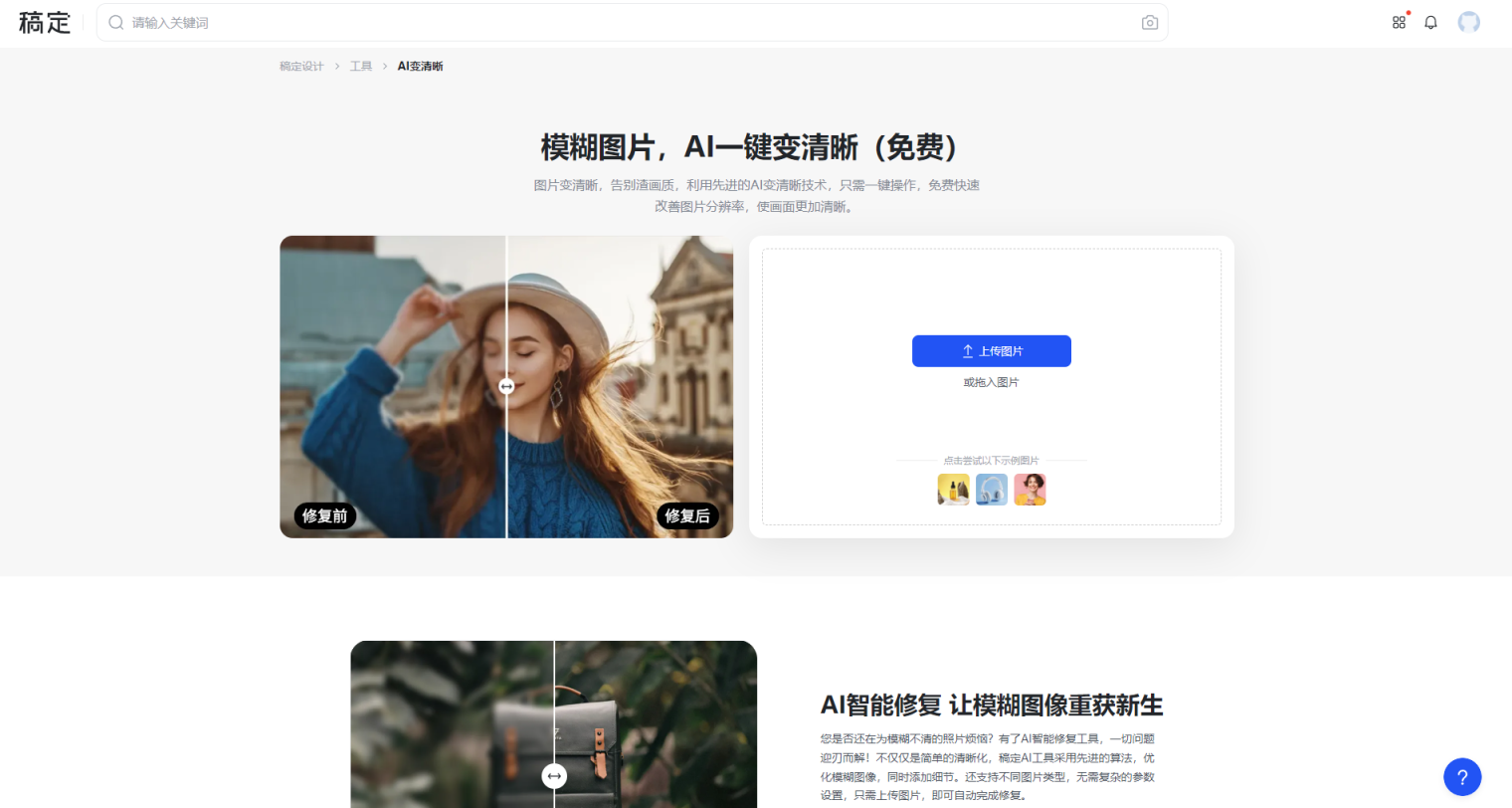Click the comparison handle on the backpack image
Screen dimensions: 1512x808
[x=554, y=775]
